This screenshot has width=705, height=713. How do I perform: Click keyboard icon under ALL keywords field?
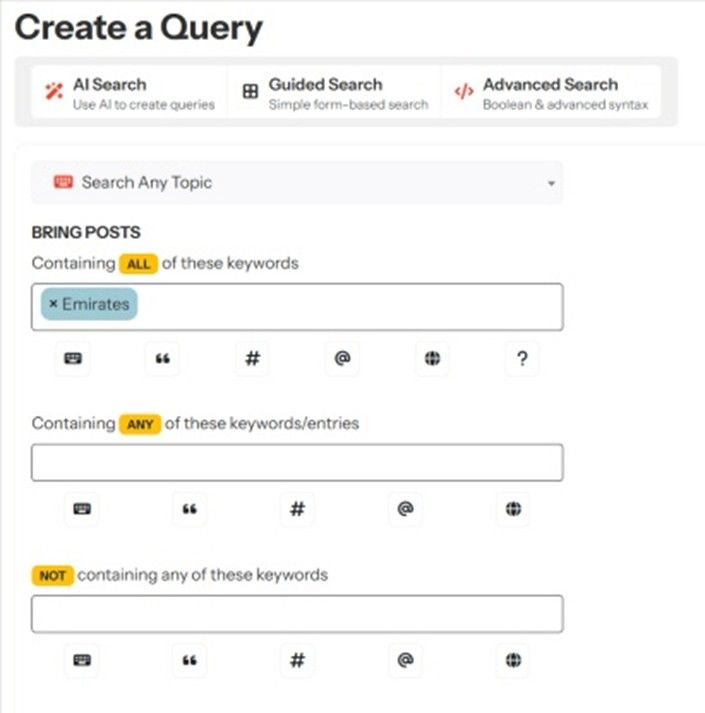pos(73,360)
